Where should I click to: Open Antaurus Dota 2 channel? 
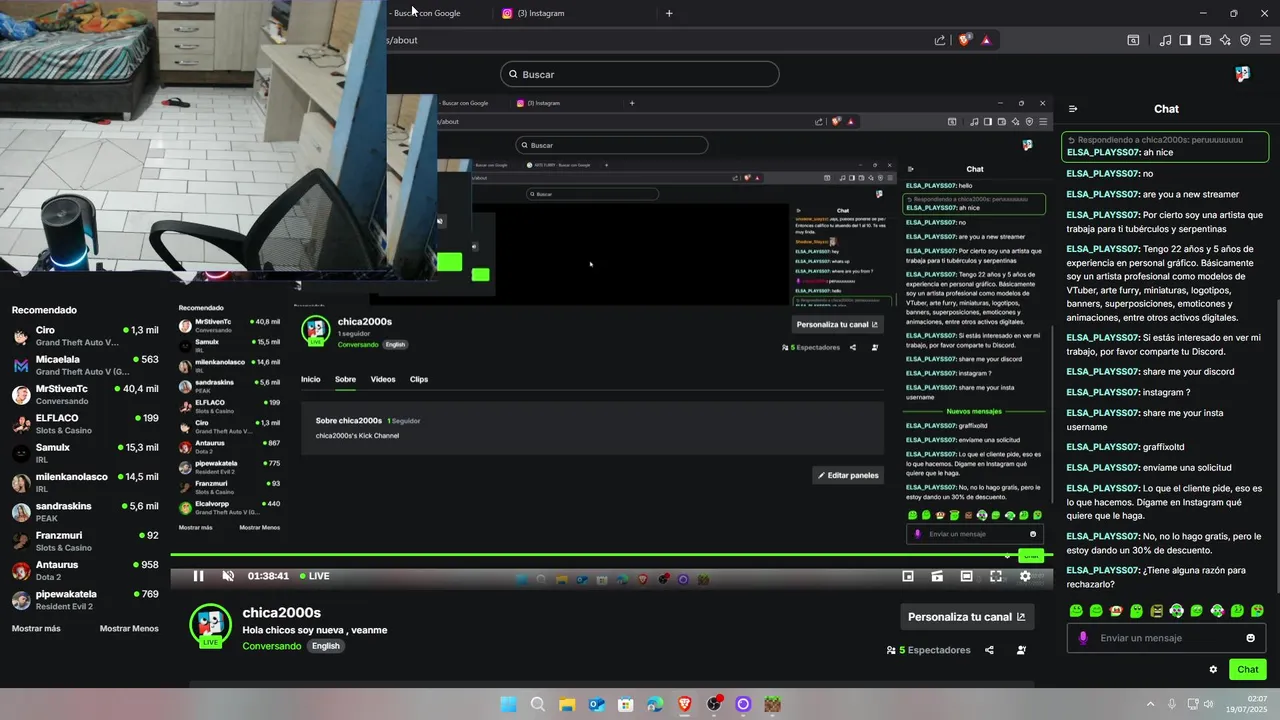click(x=85, y=570)
